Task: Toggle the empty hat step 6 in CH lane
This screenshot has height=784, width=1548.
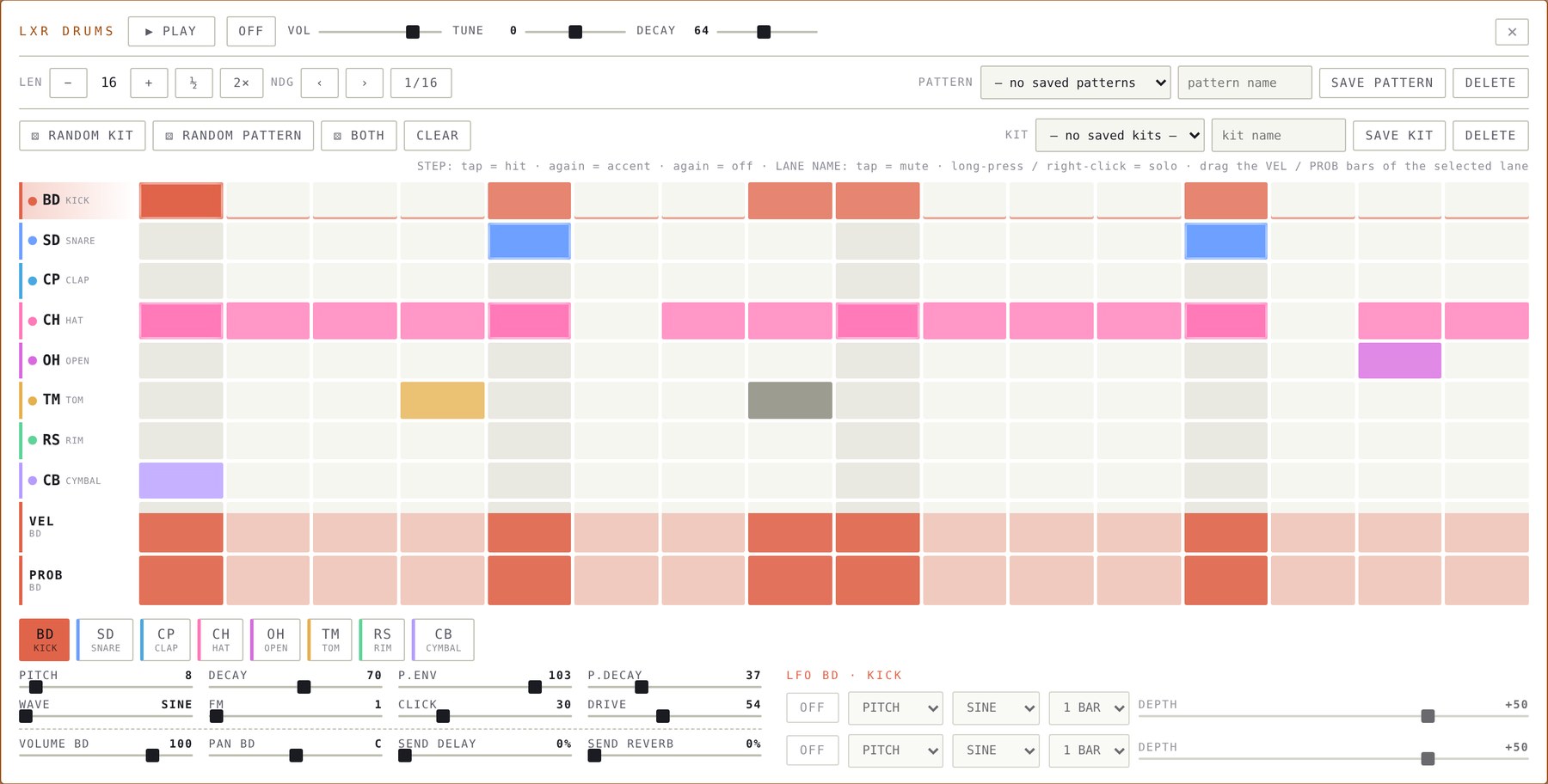Action: pyautogui.click(x=616, y=321)
